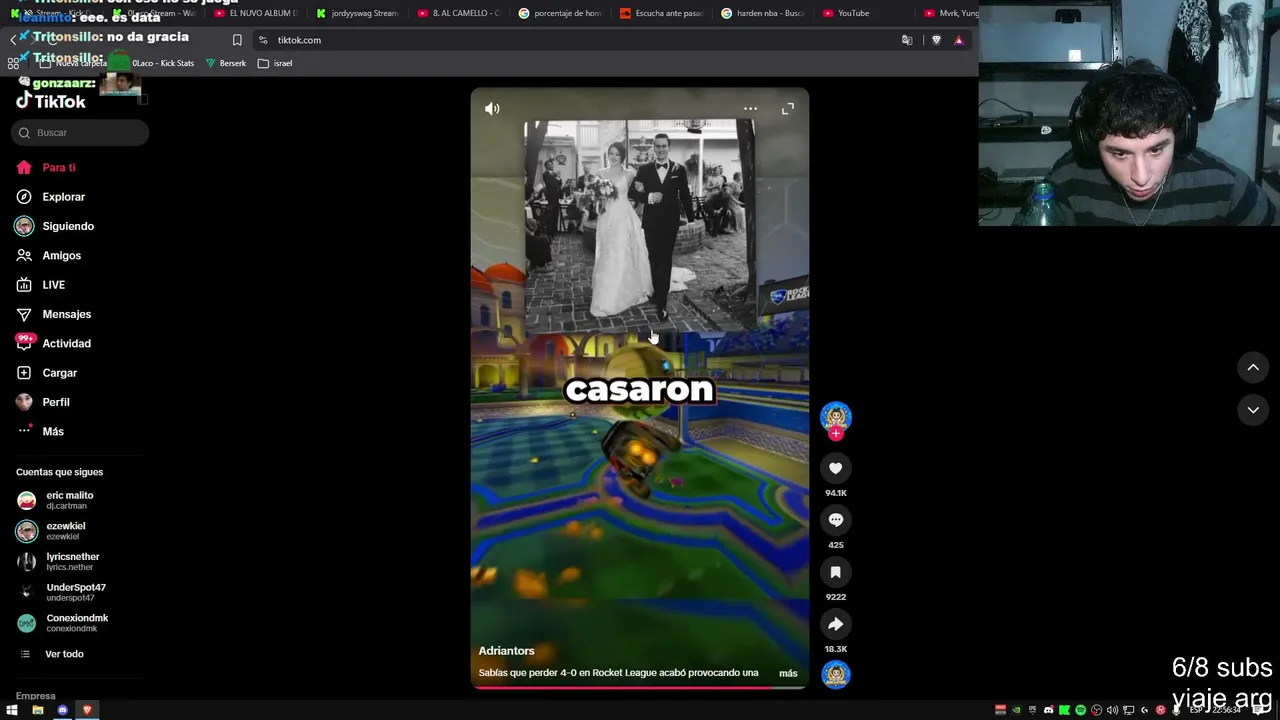This screenshot has width=1280, height=720.
Task: Expand the video caption with más
Action: [x=788, y=673]
